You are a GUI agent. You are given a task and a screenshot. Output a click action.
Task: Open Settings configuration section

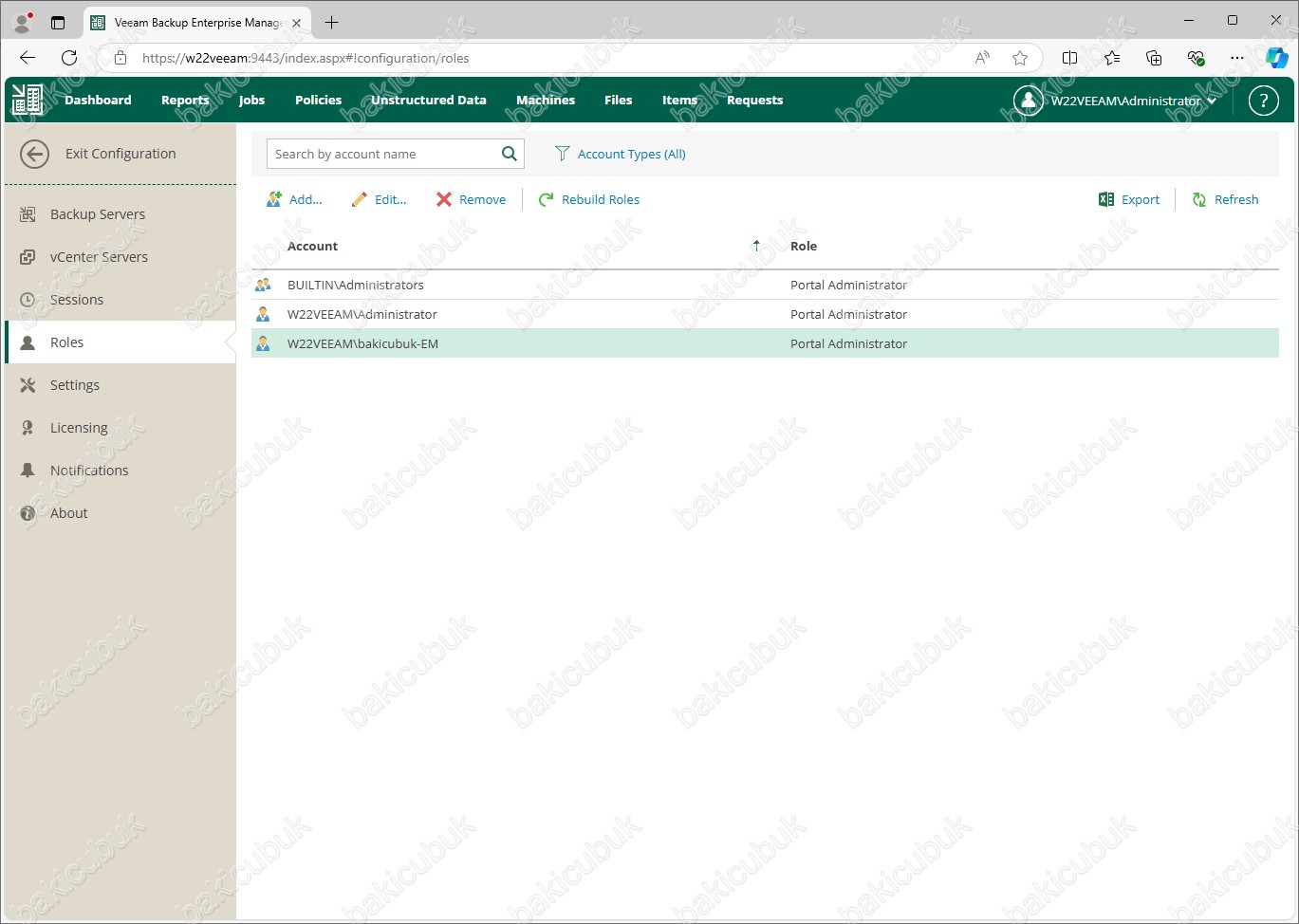pyautogui.click(x=75, y=385)
